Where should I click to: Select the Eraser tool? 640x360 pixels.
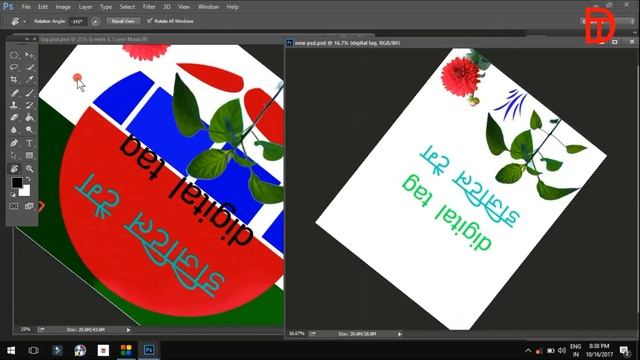click(x=14, y=118)
